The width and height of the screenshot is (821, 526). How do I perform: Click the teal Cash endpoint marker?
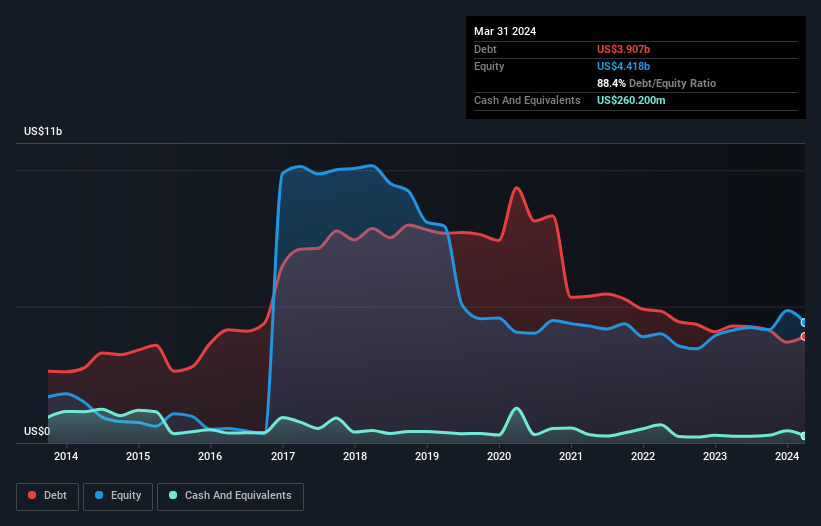[804, 436]
